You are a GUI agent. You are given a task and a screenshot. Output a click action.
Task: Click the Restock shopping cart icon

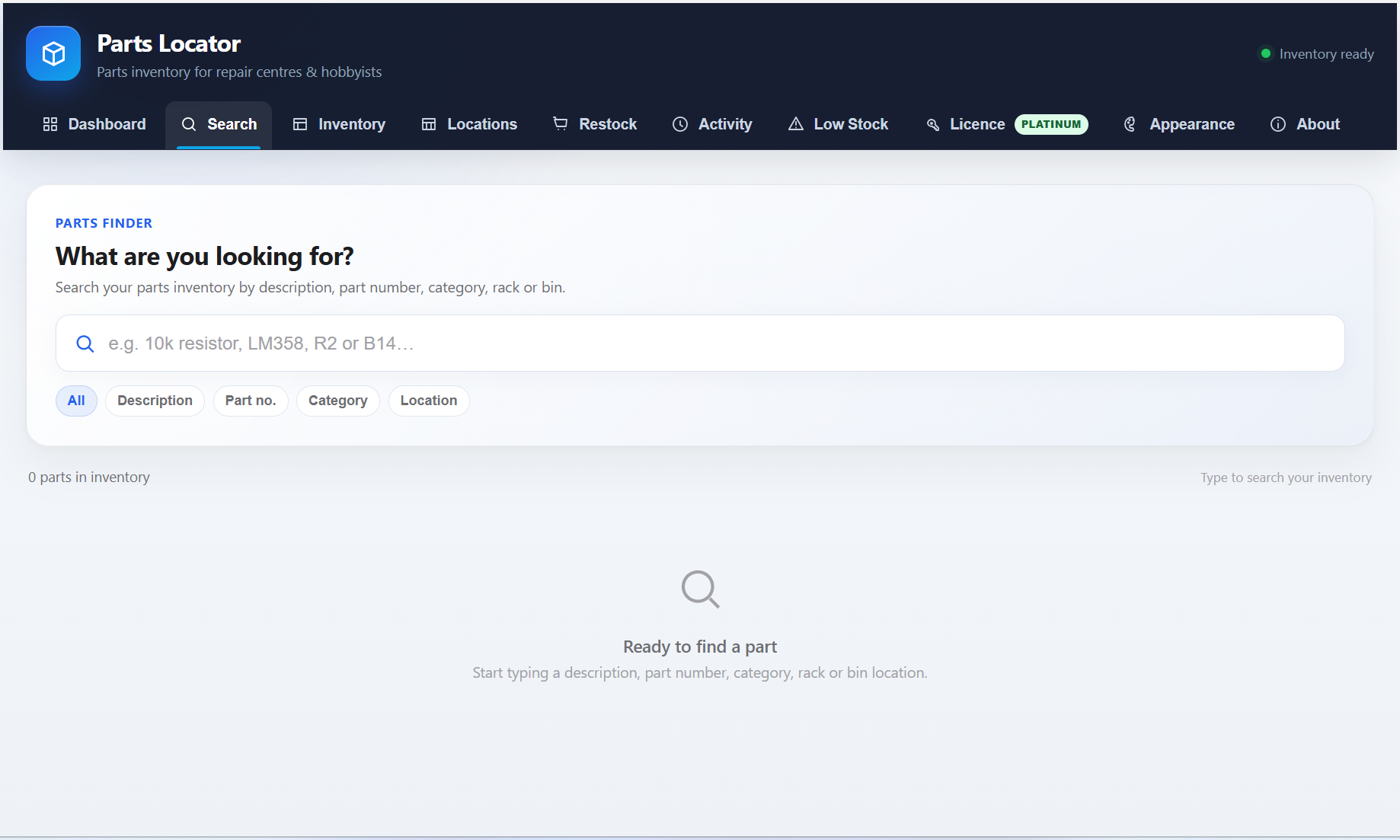point(561,124)
